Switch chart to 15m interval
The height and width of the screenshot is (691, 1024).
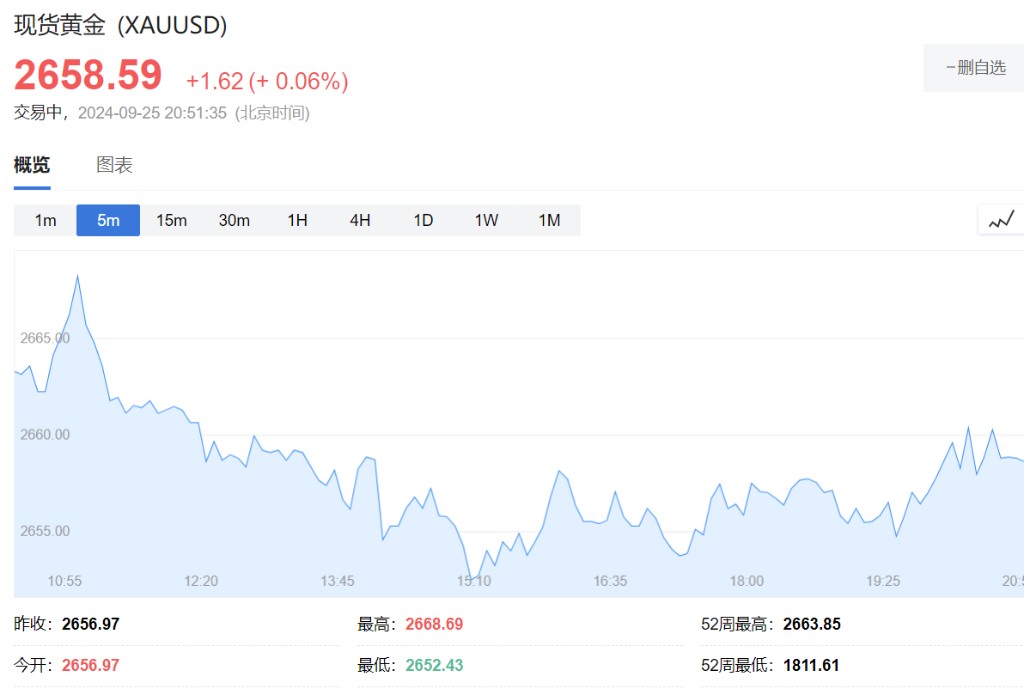point(171,220)
